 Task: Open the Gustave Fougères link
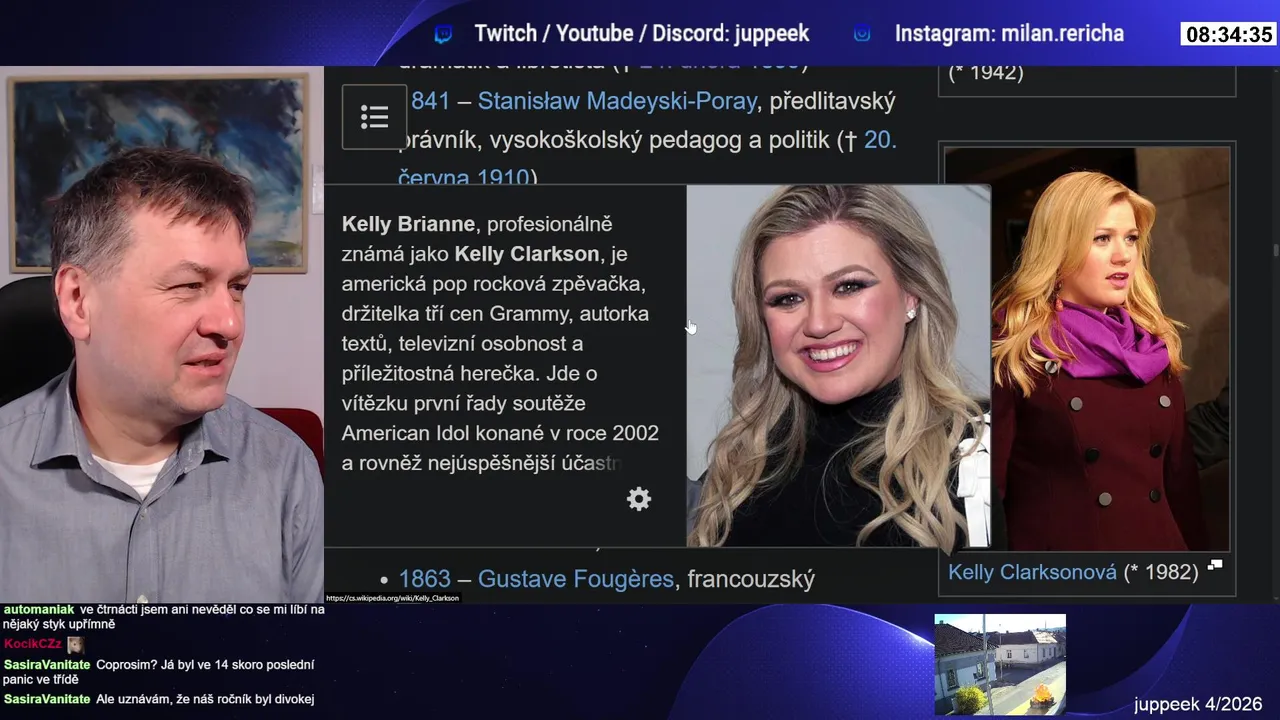point(576,579)
